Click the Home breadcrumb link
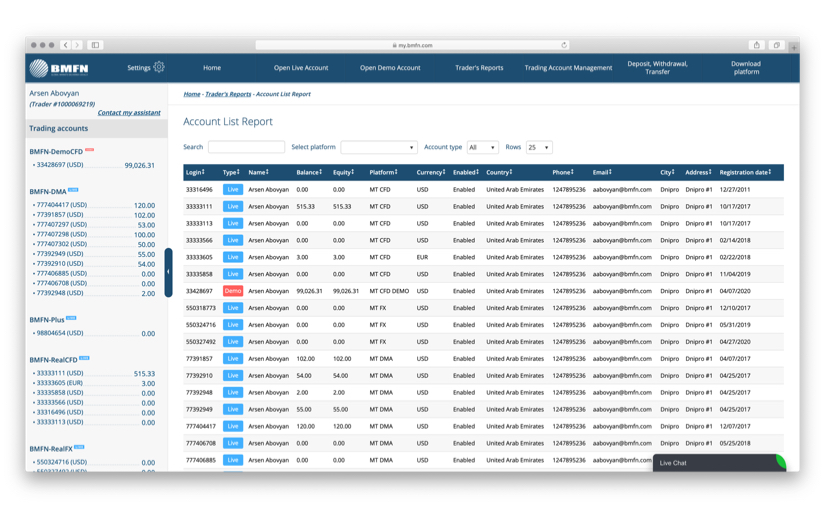The width and height of the screenshot is (825, 525). coord(192,94)
